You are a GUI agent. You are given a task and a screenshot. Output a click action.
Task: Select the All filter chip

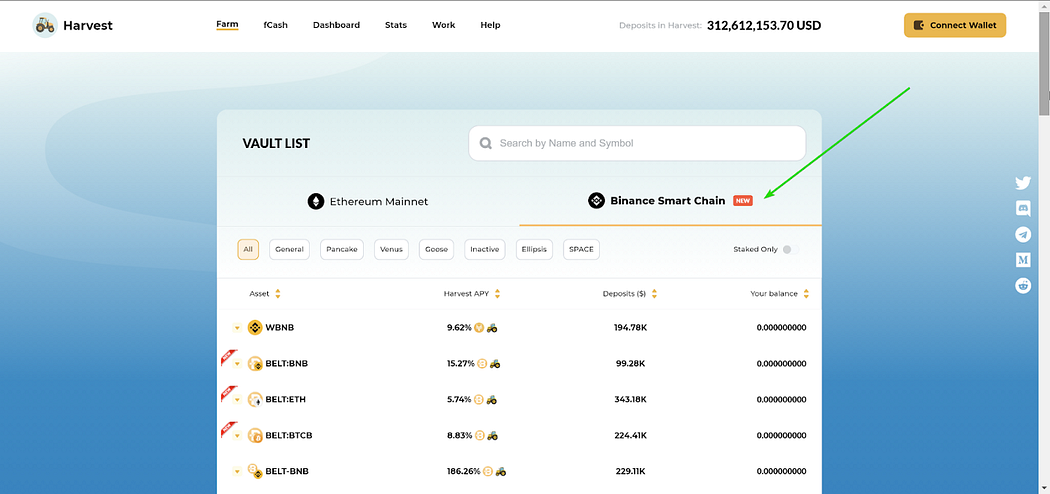point(248,249)
